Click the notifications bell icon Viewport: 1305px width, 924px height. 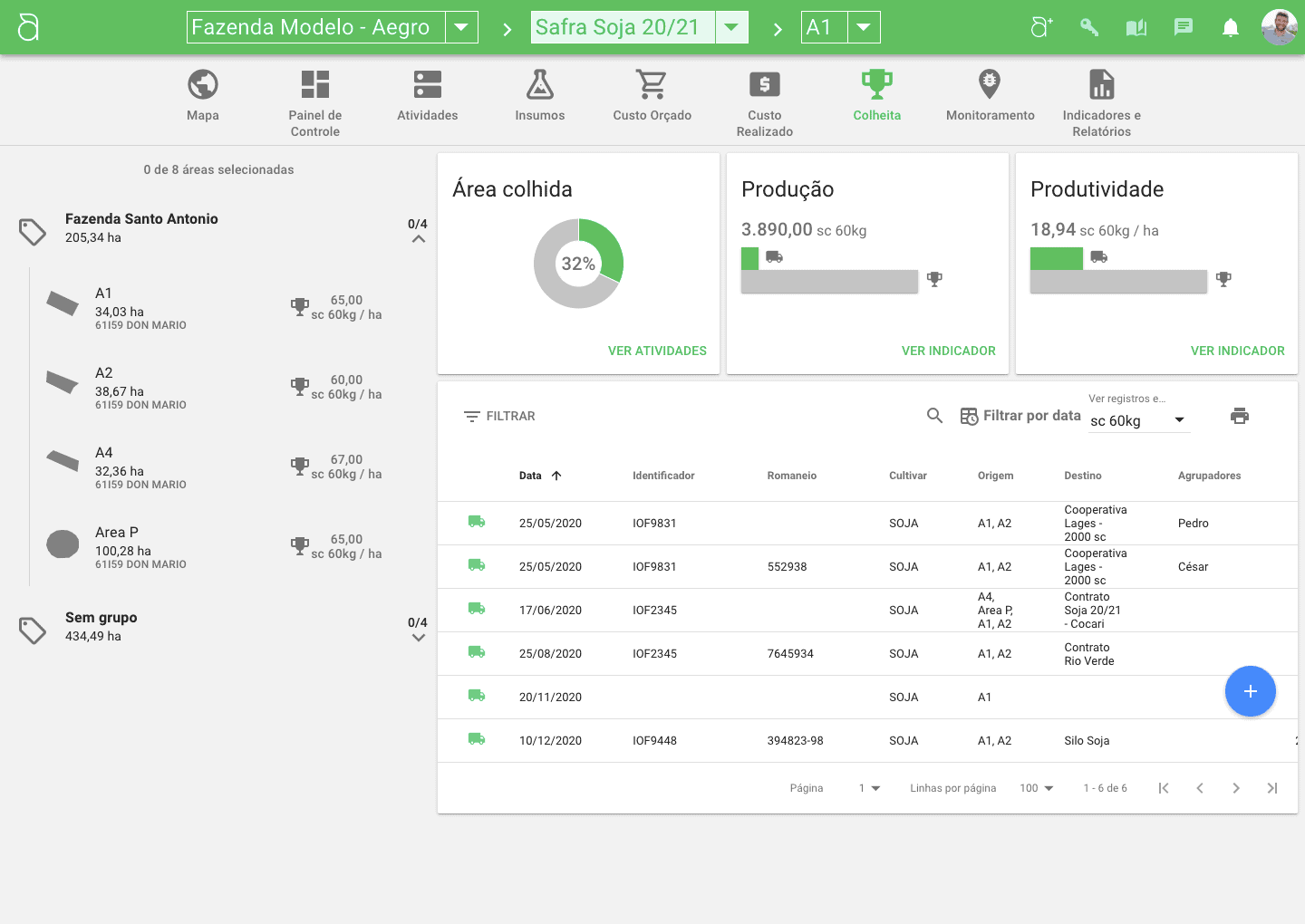pos(1230,27)
